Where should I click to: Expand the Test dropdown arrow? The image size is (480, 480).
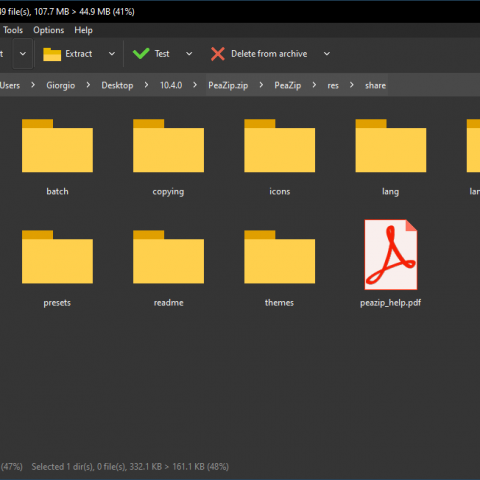(x=189, y=54)
